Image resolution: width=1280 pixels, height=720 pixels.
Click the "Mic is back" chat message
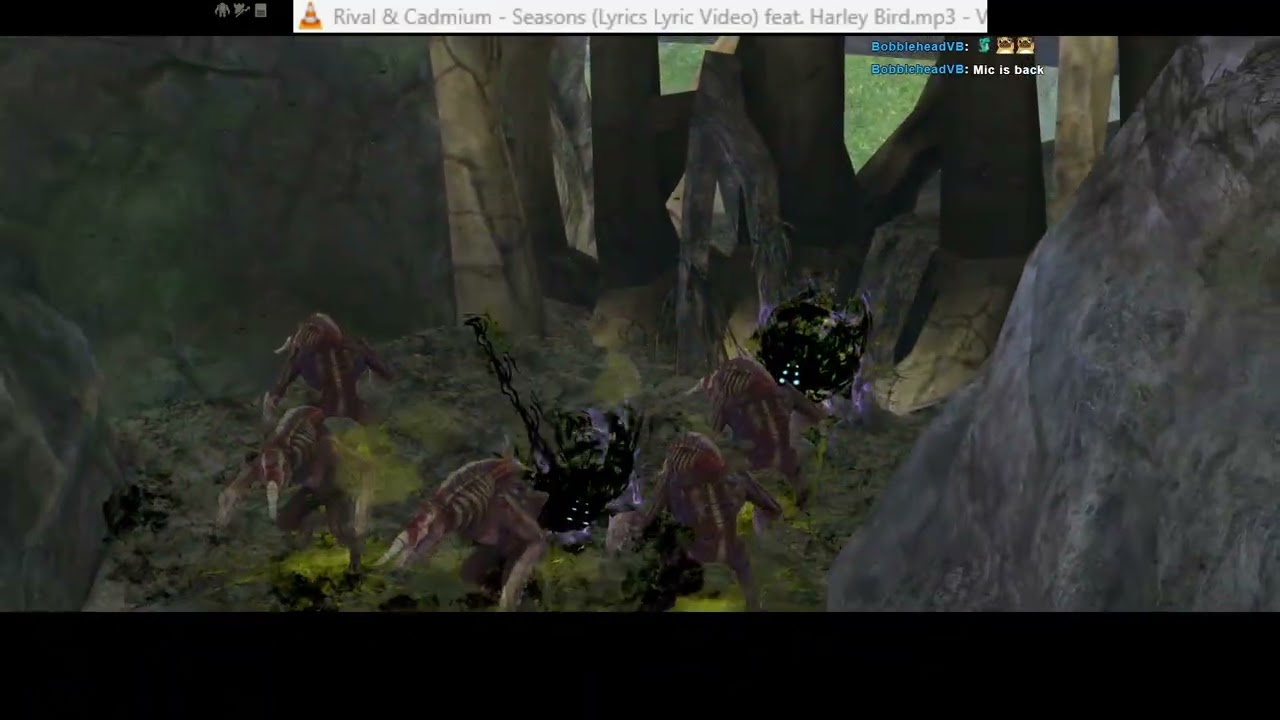click(1008, 70)
